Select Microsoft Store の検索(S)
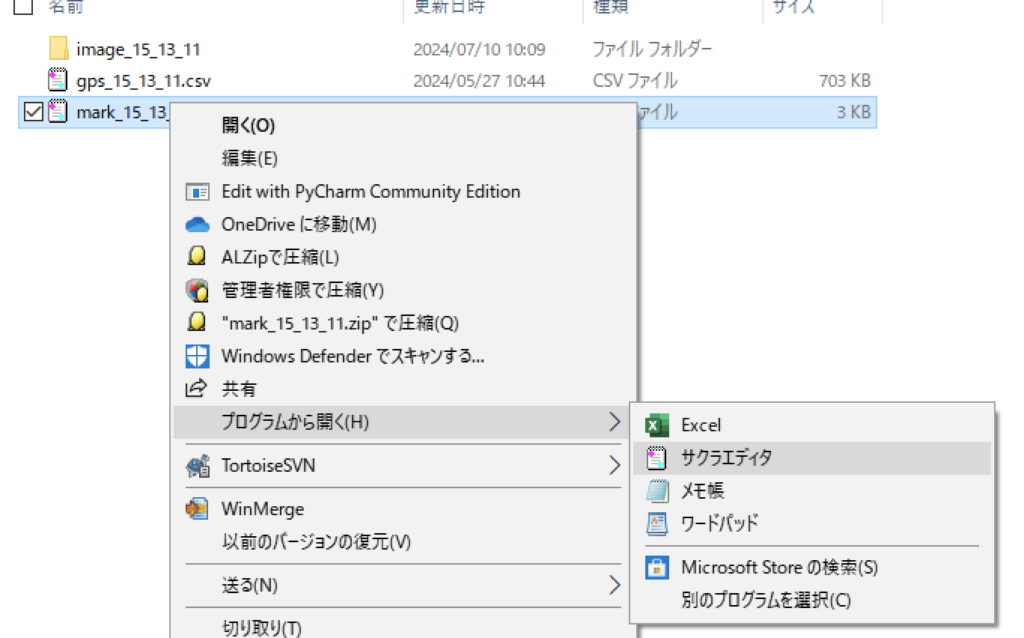 [x=779, y=567]
